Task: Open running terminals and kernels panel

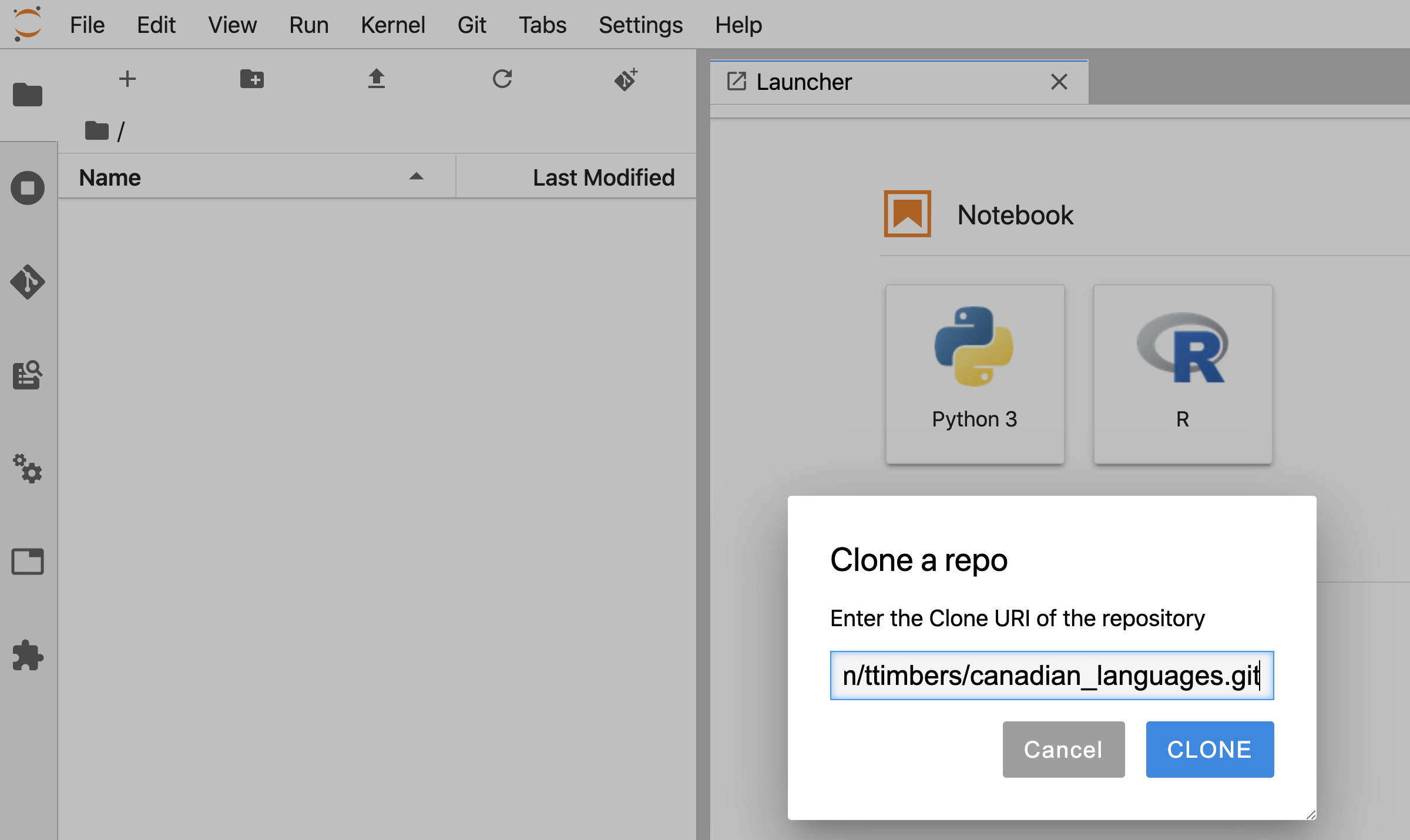Action: [27, 188]
